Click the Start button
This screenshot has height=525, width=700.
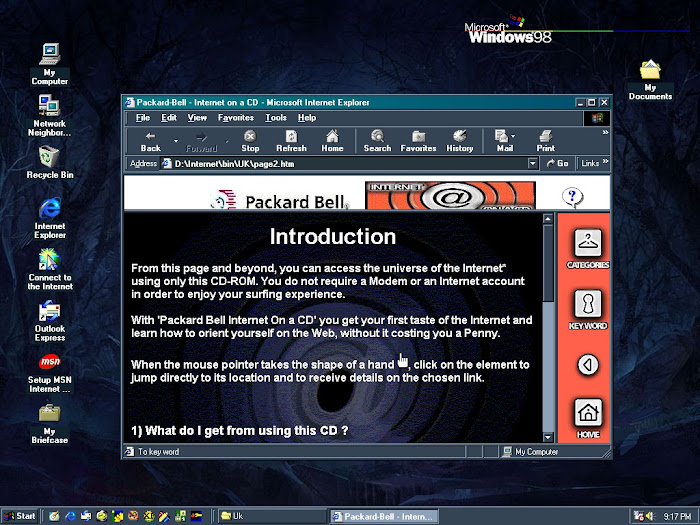(20, 516)
